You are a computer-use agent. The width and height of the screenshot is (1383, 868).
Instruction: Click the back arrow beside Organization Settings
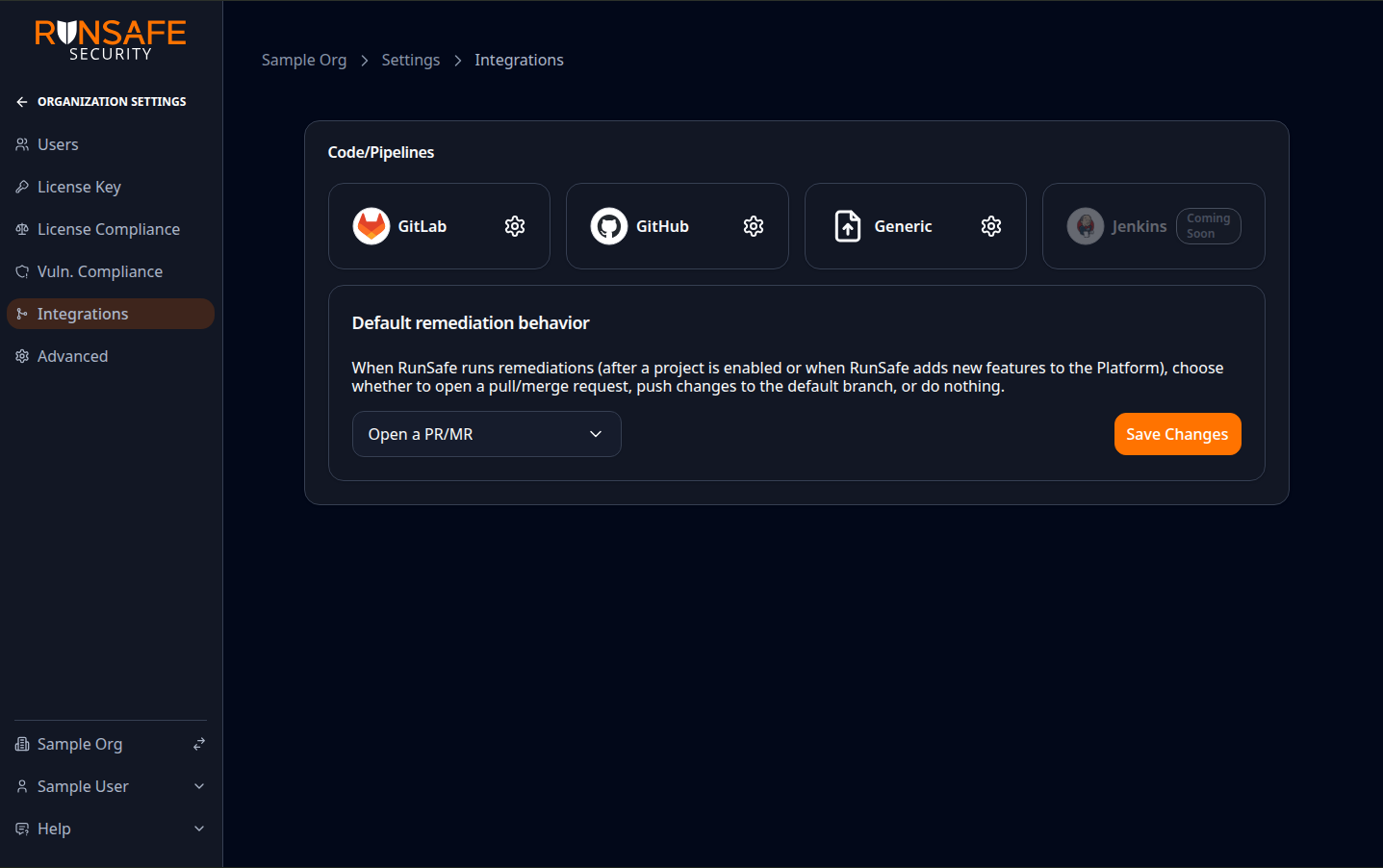(x=22, y=102)
